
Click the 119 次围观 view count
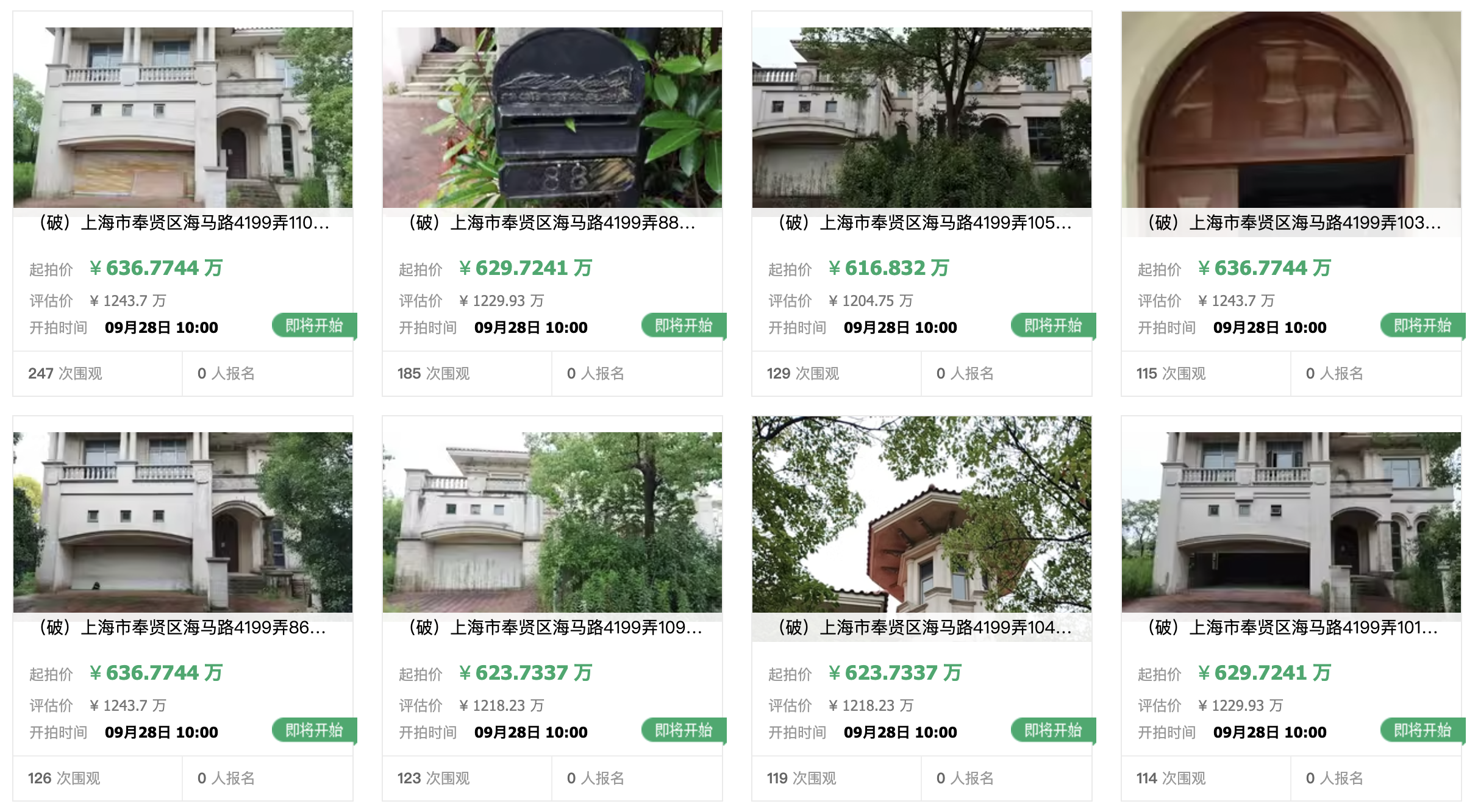pos(802,778)
